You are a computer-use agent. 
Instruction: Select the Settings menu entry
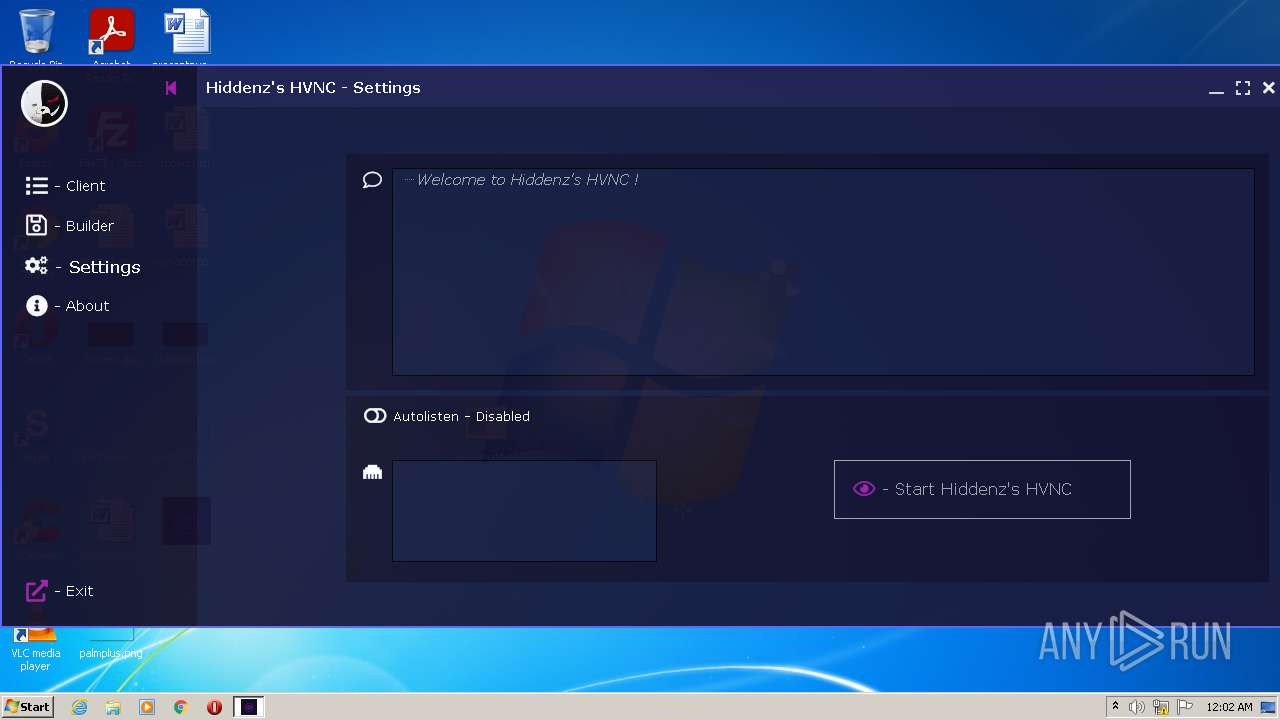coord(82,267)
